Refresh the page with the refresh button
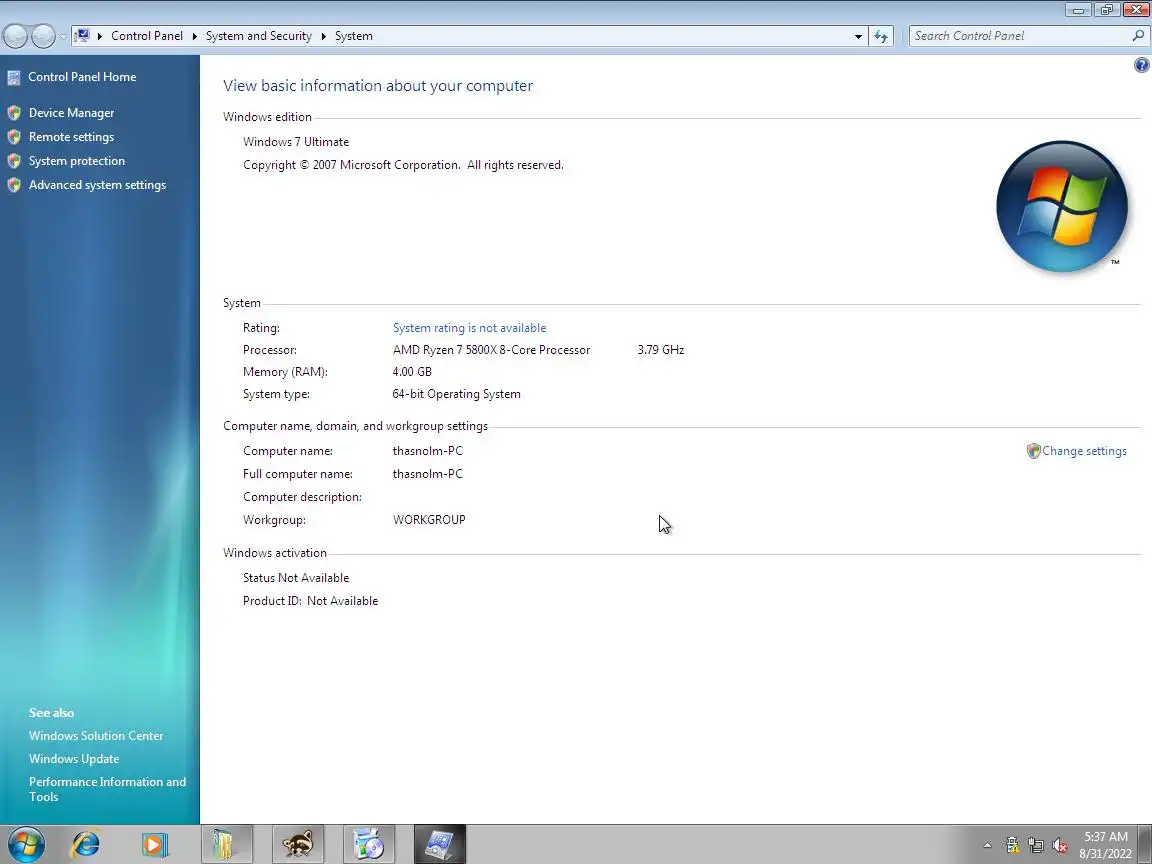 pyautogui.click(x=881, y=36)
